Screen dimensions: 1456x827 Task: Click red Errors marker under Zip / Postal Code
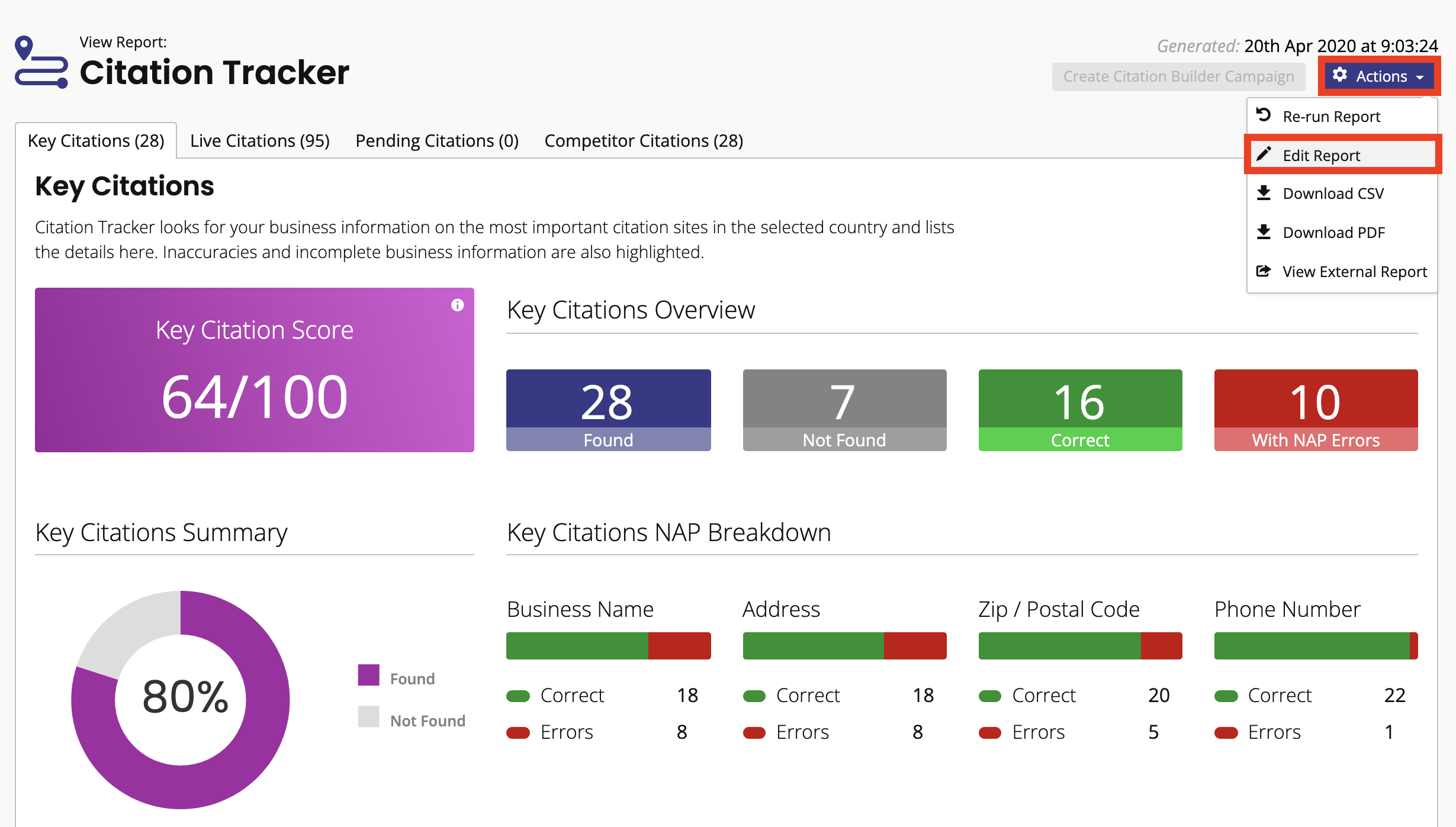click(990, 733)
